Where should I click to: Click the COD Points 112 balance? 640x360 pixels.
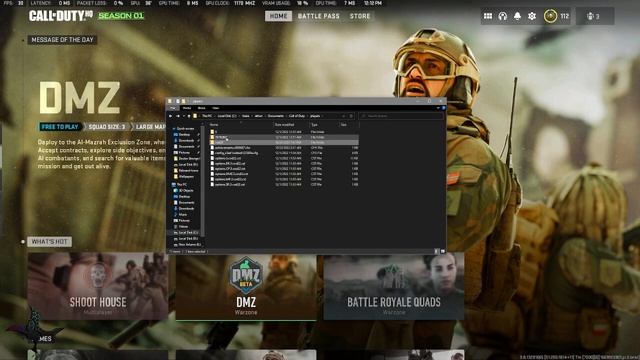click(557, 16)
